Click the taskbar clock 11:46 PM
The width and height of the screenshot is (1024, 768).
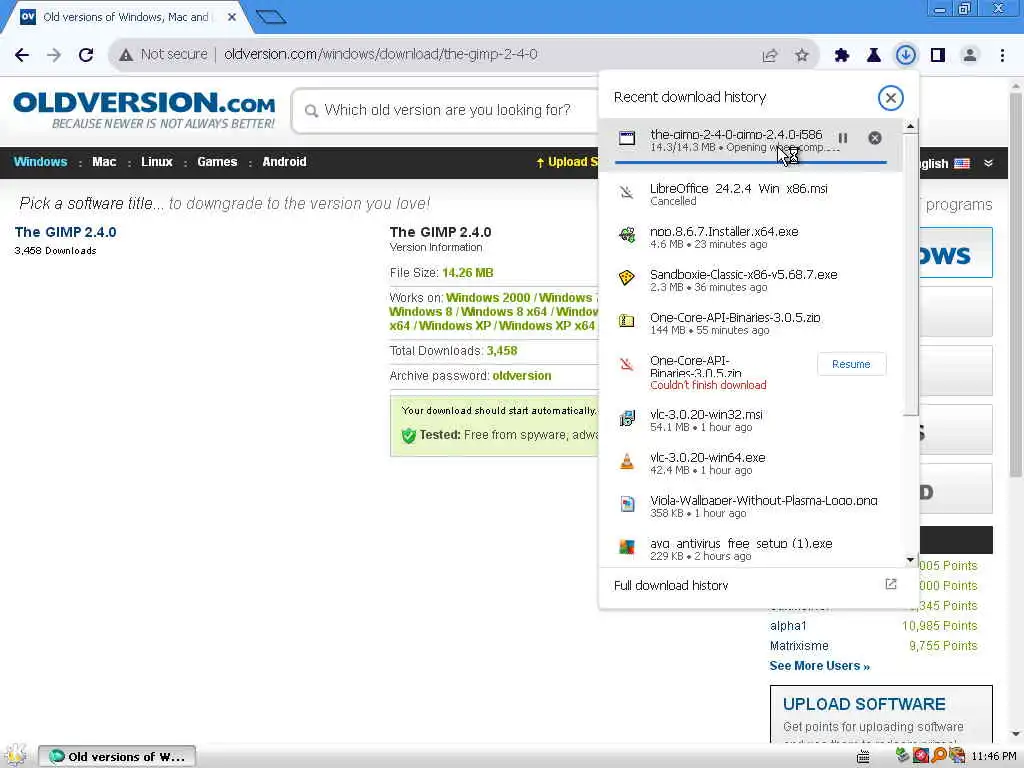994,756
